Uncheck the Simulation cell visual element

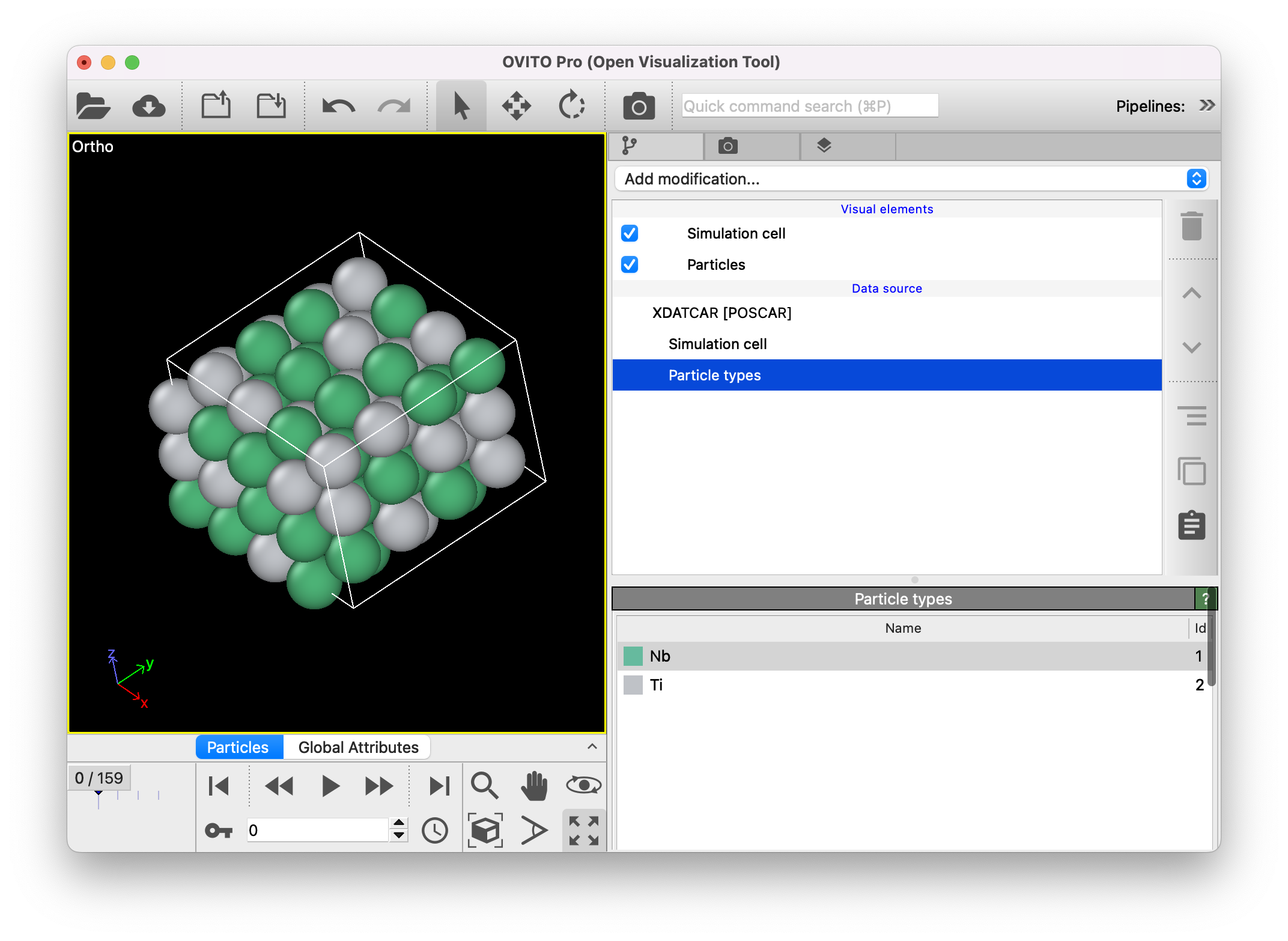(x=630, y=233)
